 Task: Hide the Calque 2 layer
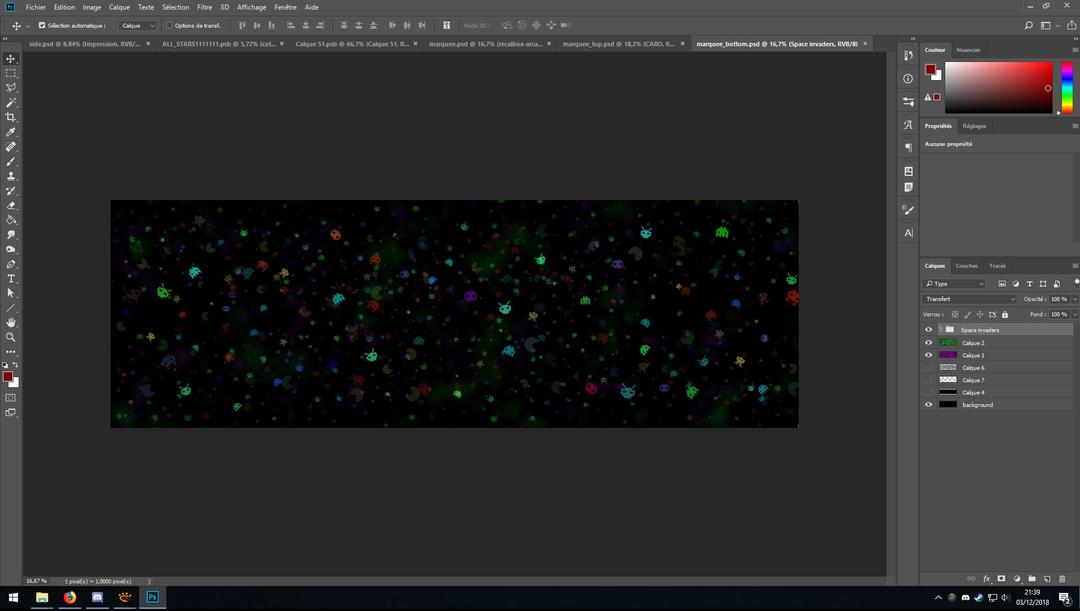click(x=928, y=342)
